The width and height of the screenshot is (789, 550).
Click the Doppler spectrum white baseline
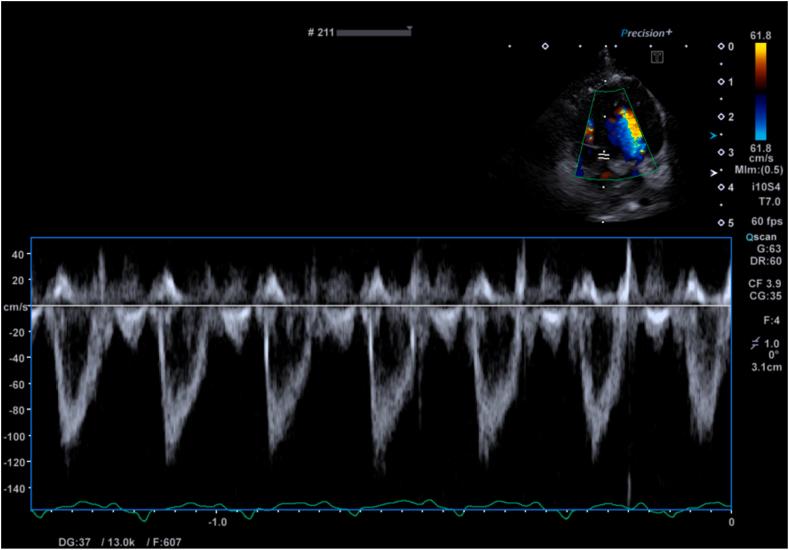click(x=380, y=306)
